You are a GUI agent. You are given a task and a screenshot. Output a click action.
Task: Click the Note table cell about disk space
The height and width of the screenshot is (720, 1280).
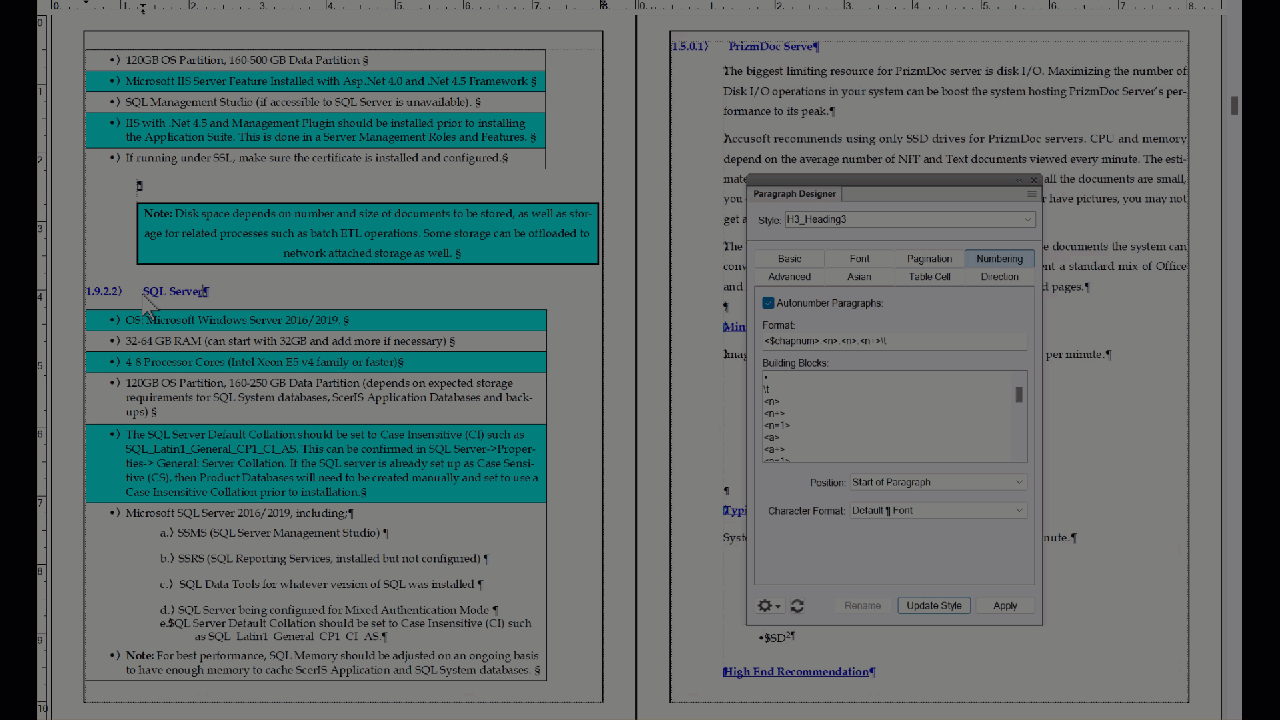(367, 233)
